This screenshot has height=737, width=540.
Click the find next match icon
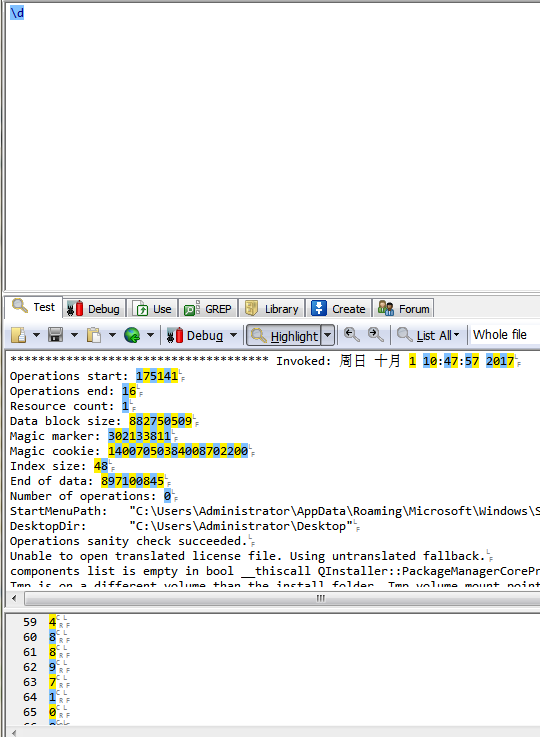coord(375,335)
